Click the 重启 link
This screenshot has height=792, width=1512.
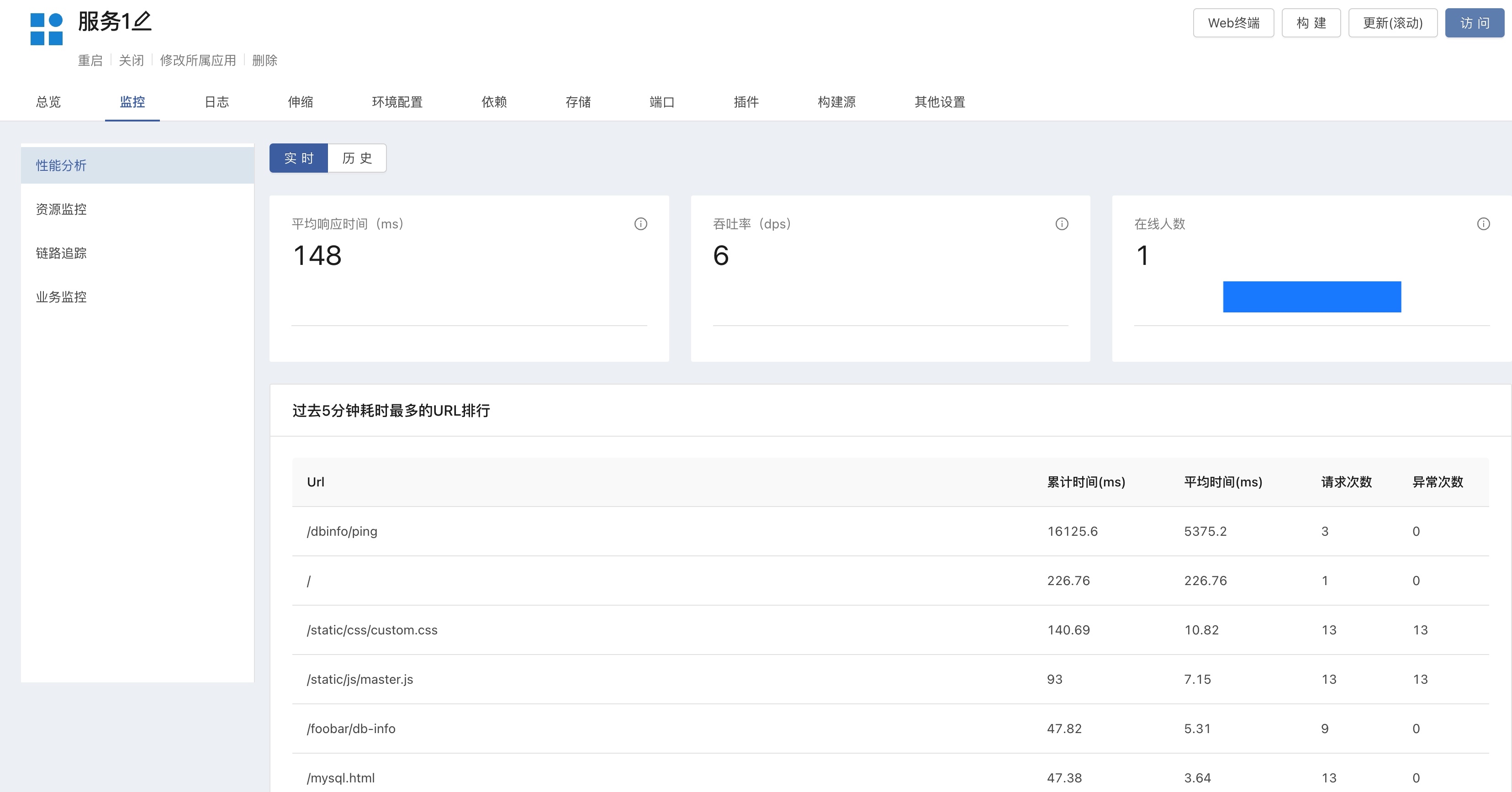90,60
